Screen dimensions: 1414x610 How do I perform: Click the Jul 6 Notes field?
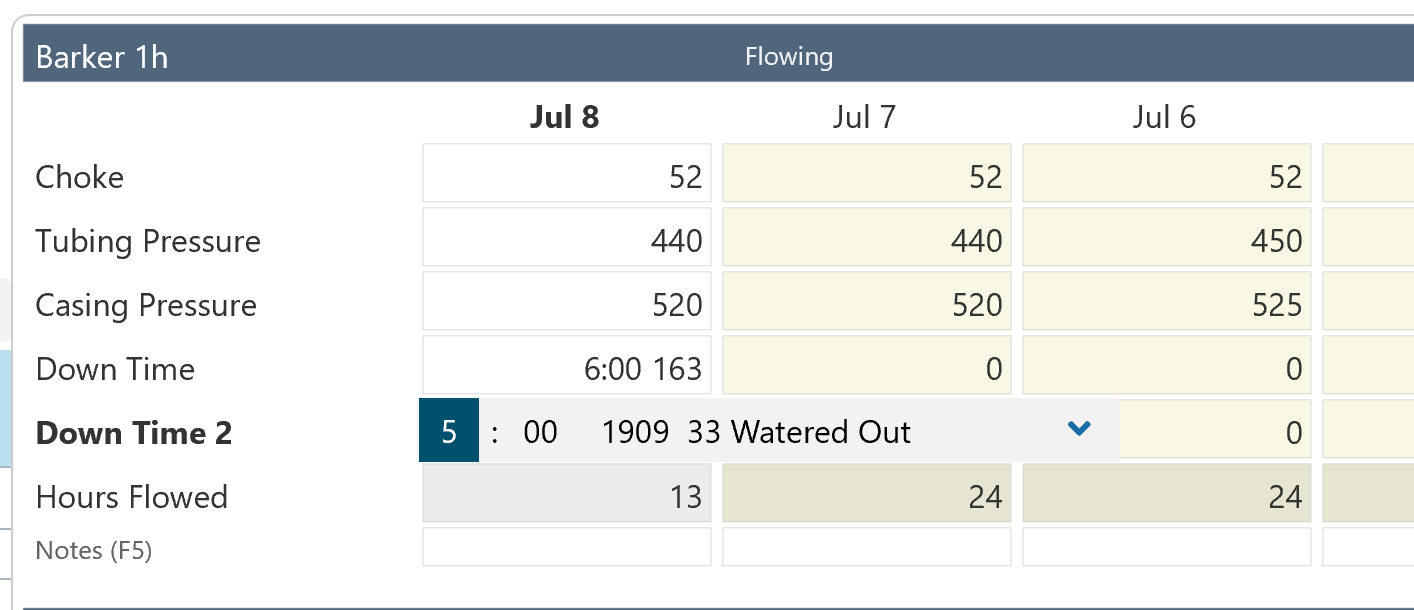pos(1167,547)
